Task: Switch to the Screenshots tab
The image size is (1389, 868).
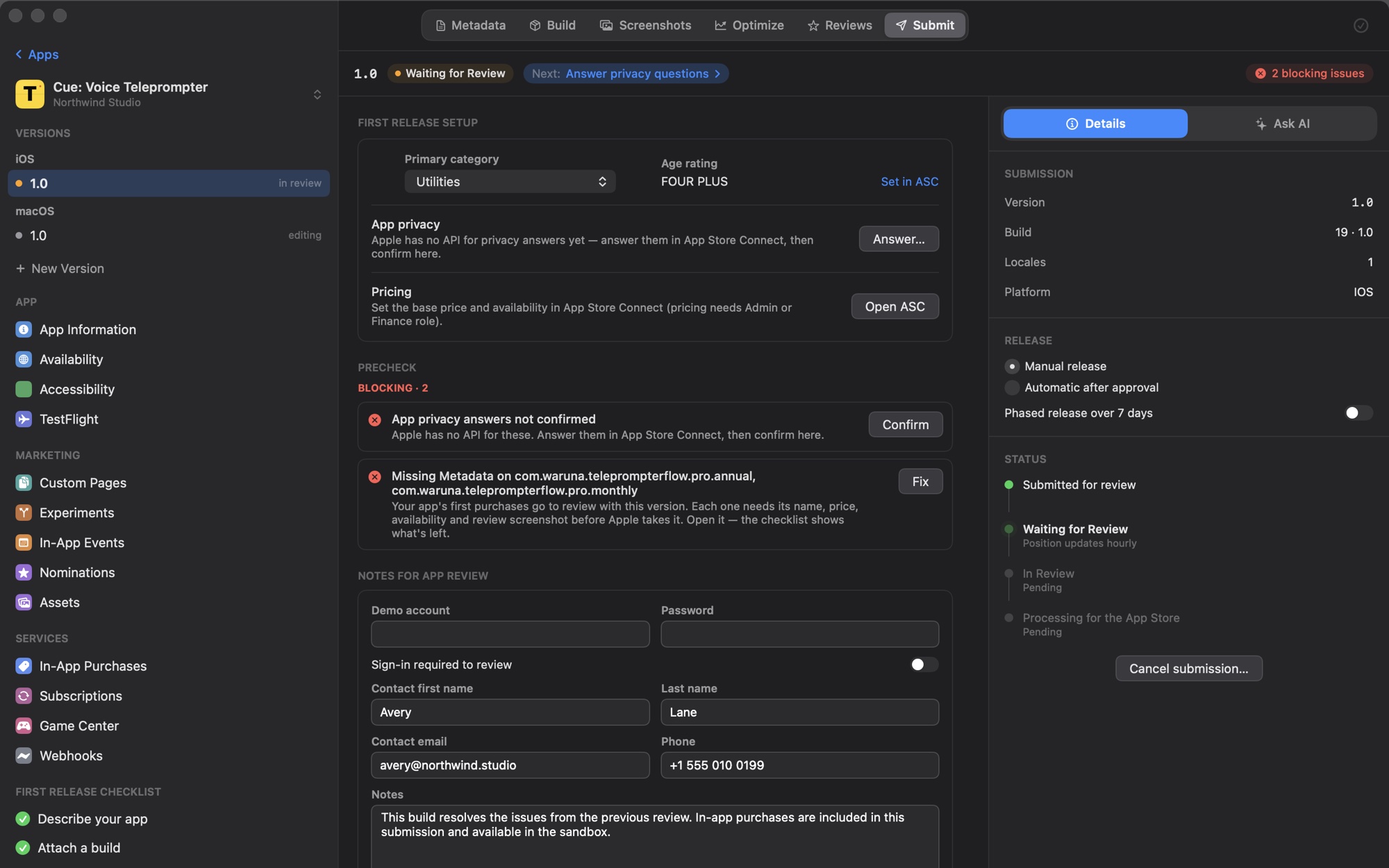Action: (645, 26)
